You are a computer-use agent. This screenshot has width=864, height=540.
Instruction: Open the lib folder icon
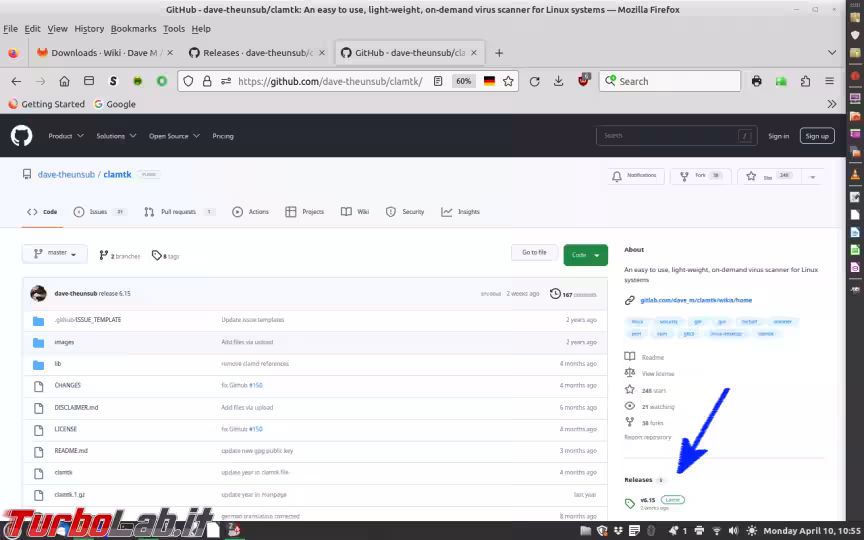coord(38,364)
